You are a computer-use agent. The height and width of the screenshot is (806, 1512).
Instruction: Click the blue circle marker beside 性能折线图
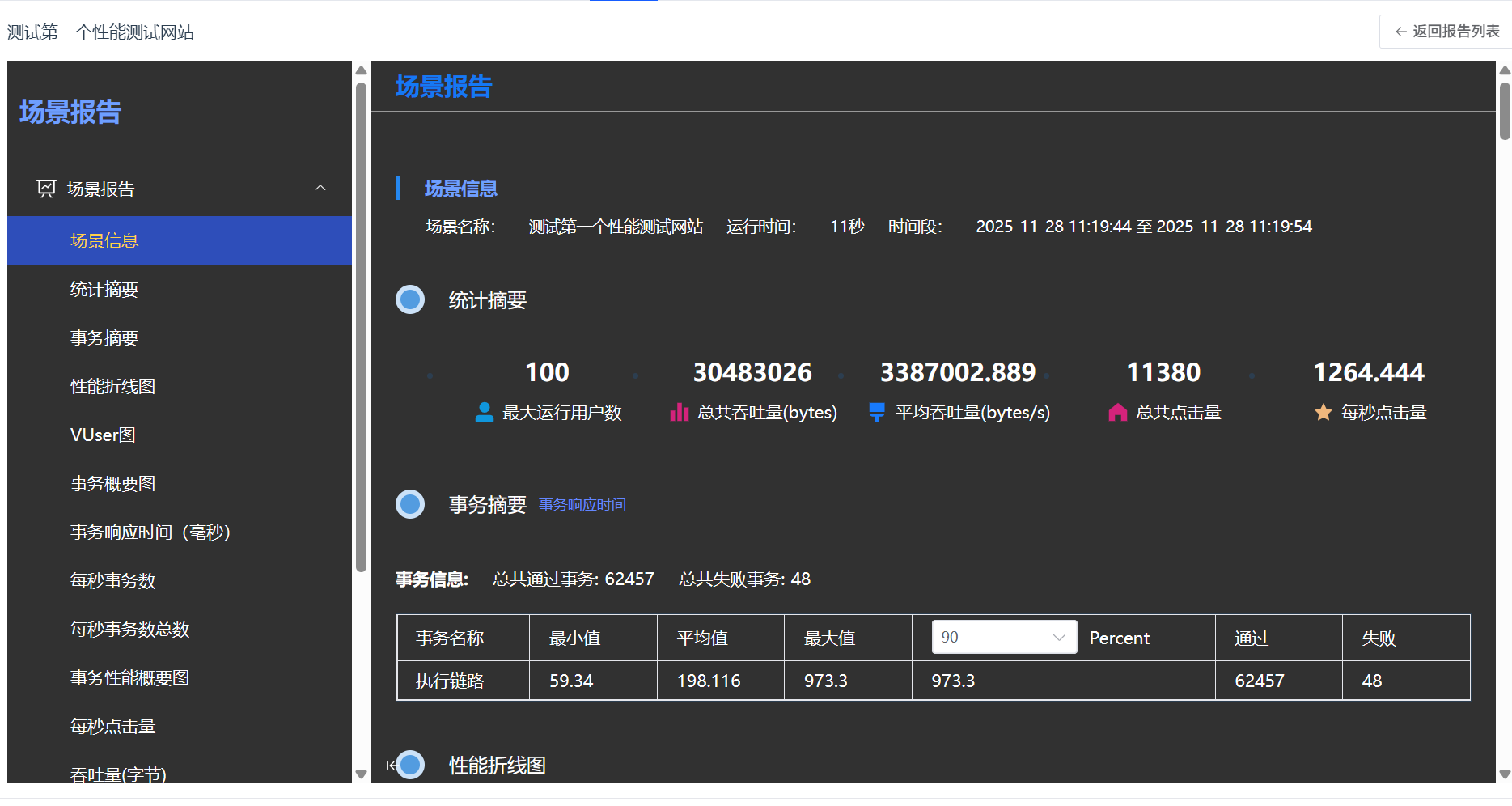(x=411, y=764)
